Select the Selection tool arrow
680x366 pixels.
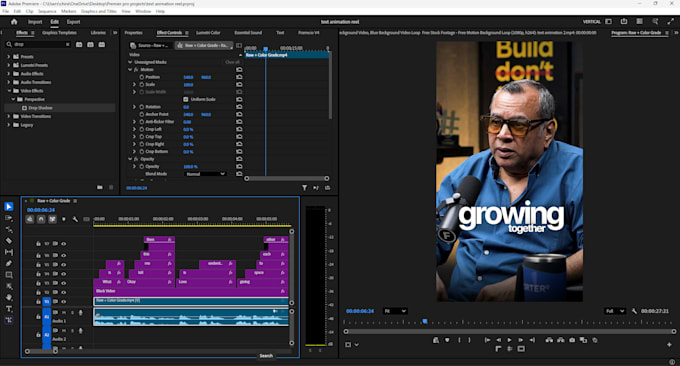point(9,207)
